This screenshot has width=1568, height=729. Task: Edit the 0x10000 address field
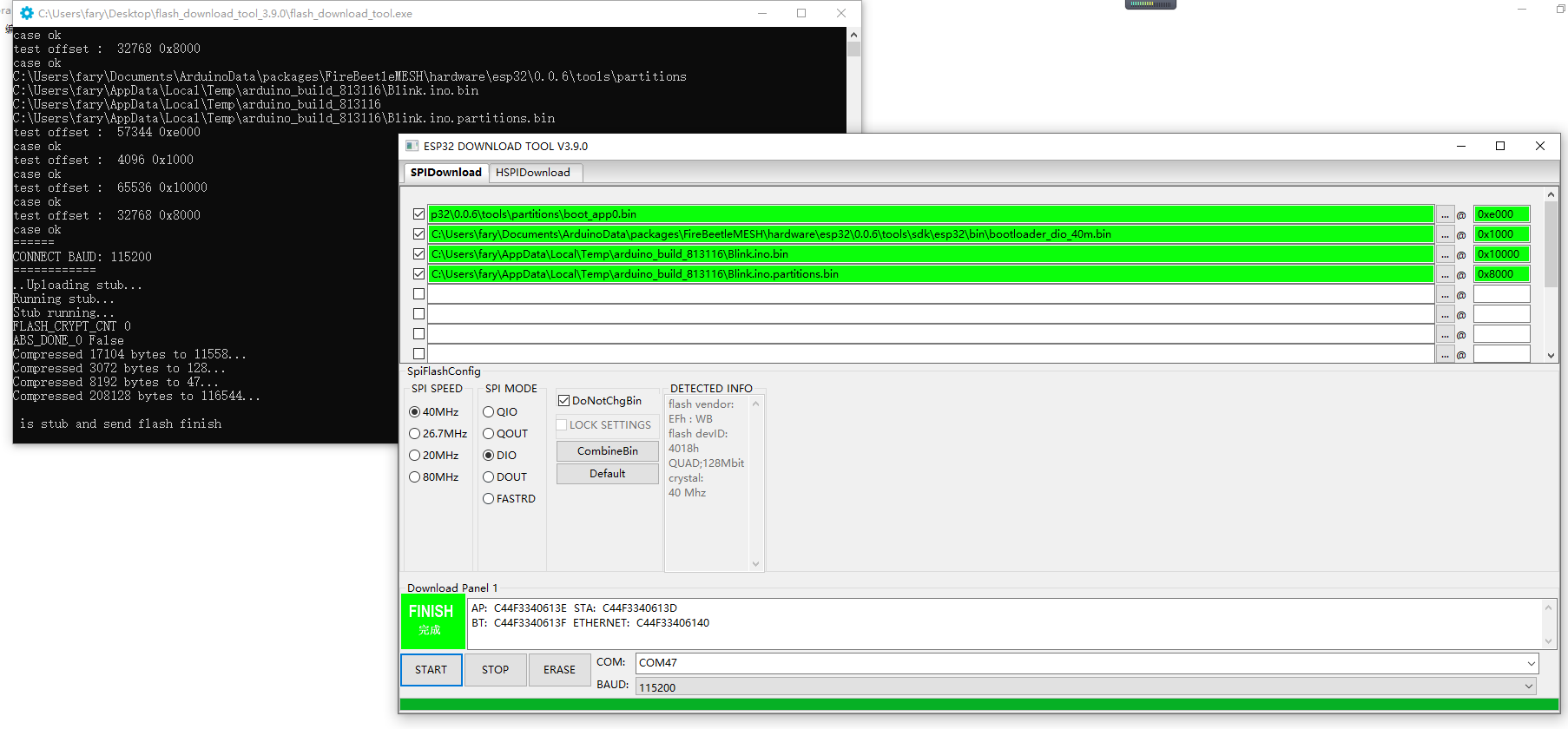click(x=1502, y=254)
